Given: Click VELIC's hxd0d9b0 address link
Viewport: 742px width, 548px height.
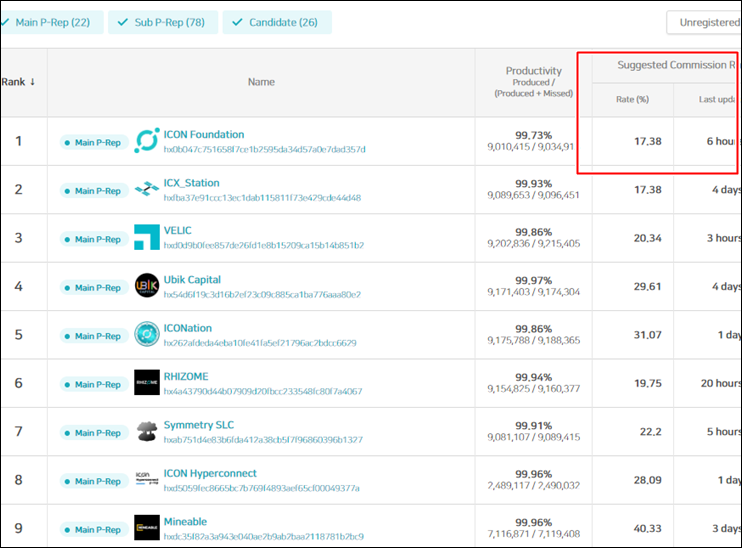Looking at the screenshot, I should coord(264,246).
